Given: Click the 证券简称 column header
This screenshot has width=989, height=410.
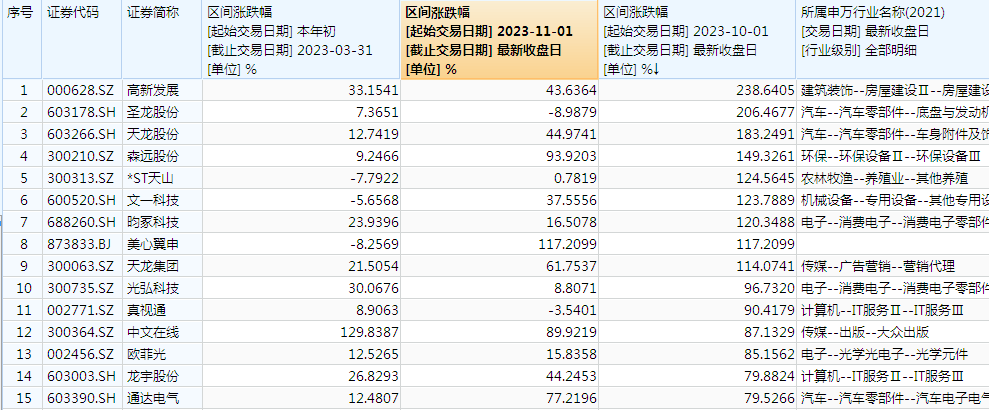Looking at the screenshot, I should [152, 12].
